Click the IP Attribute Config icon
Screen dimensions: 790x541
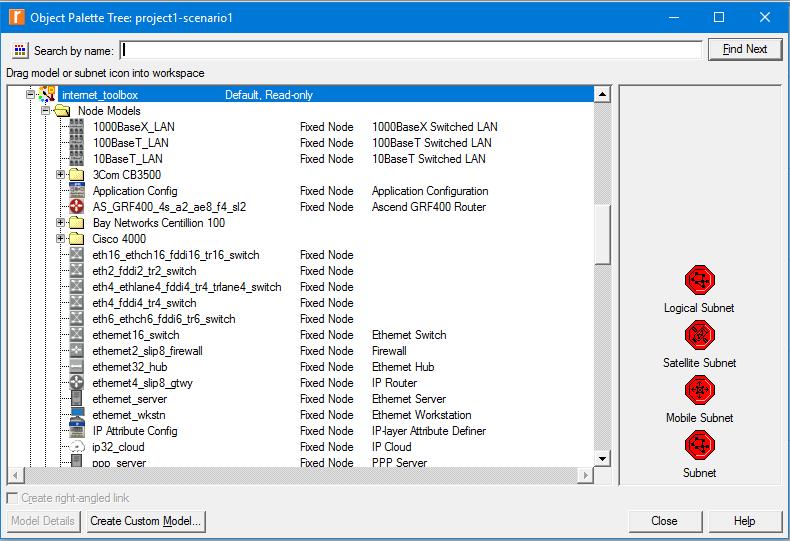(x=77, y=431)
